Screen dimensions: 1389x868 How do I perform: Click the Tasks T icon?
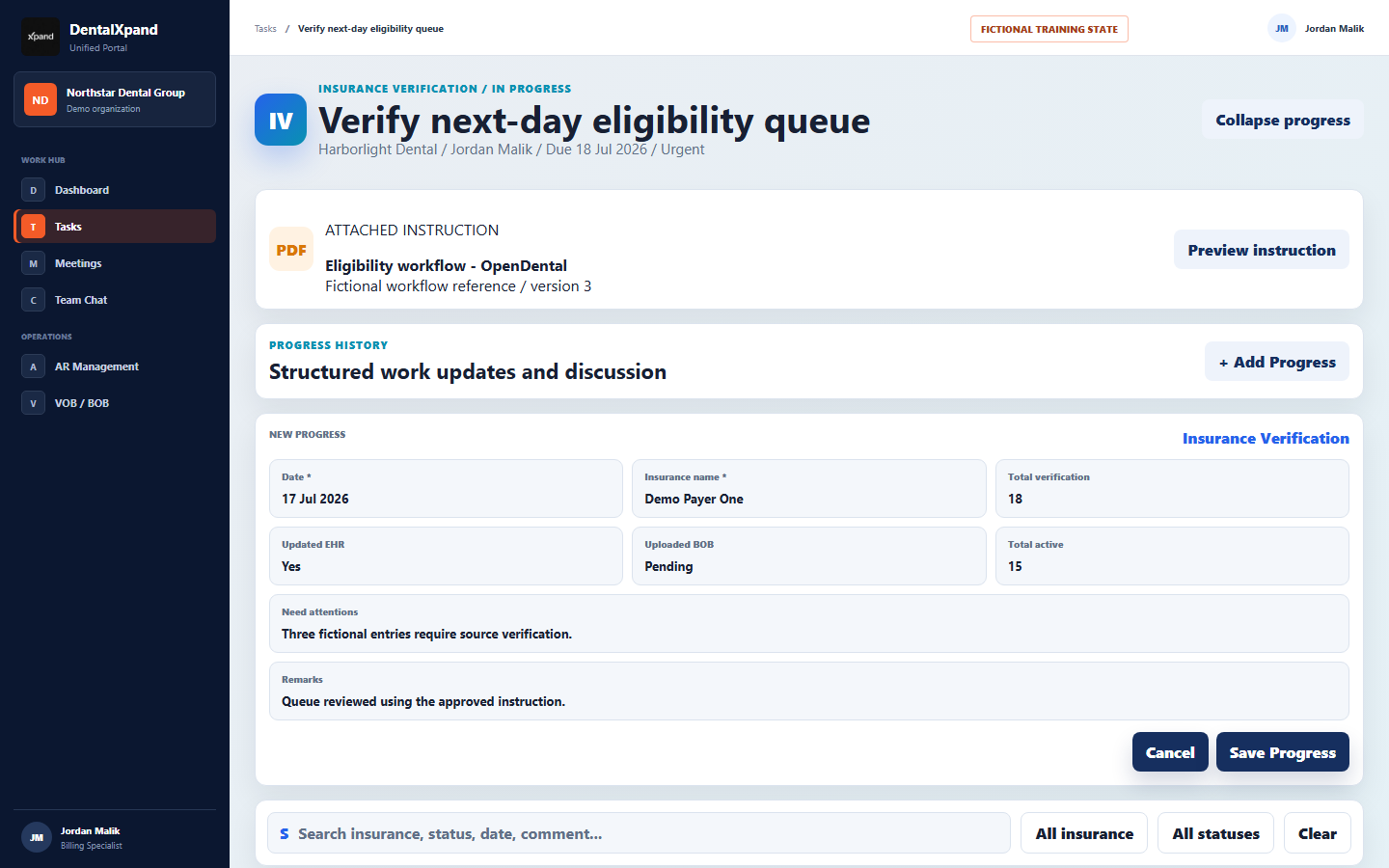[x=33, y=227]
